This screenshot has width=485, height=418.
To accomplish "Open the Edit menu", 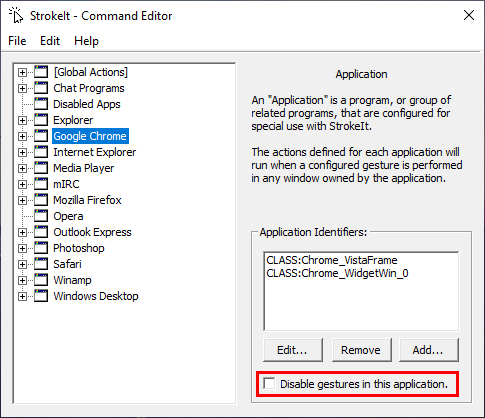I will tap(50, 41).
